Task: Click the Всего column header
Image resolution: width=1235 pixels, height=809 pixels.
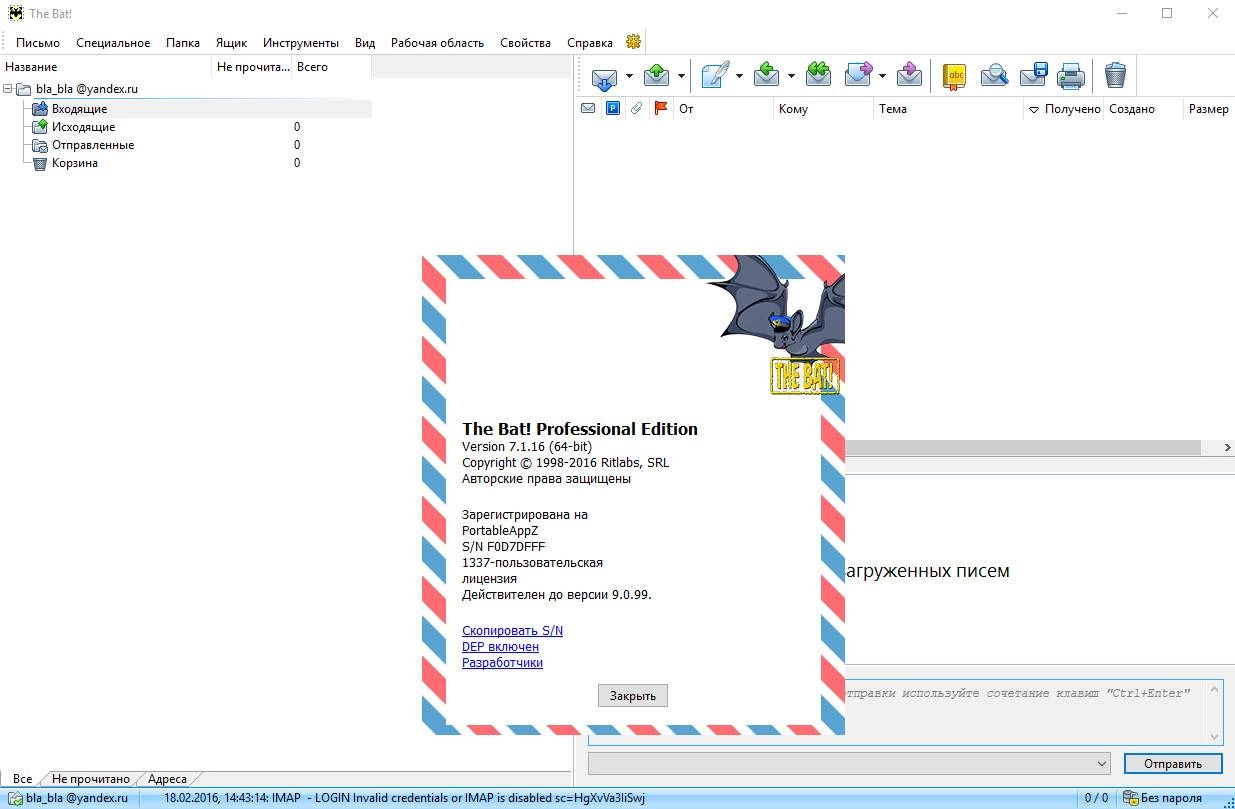Action: click(312, 67)
